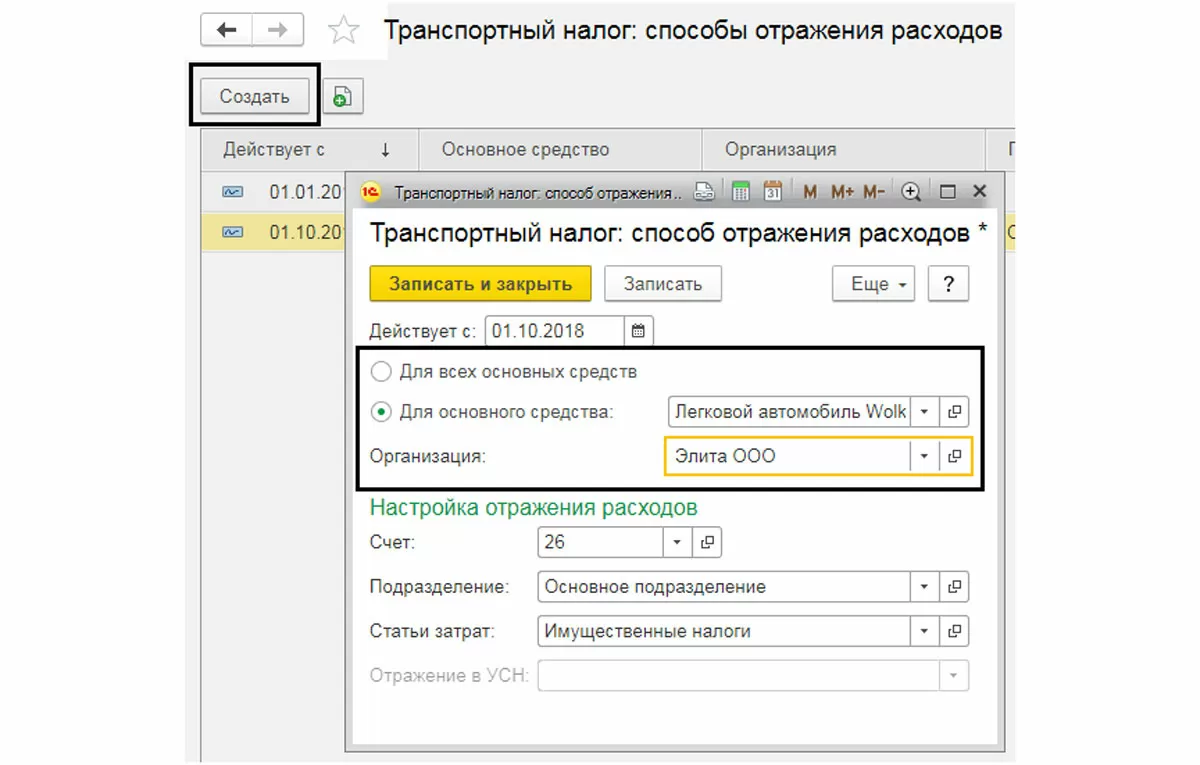Expand the Организация dropdown list

925,456
